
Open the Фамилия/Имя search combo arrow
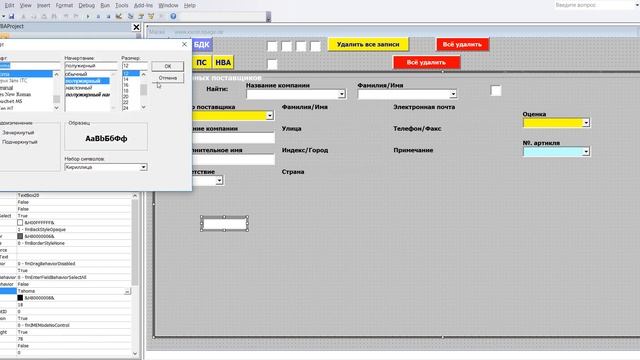coord(453,94)
